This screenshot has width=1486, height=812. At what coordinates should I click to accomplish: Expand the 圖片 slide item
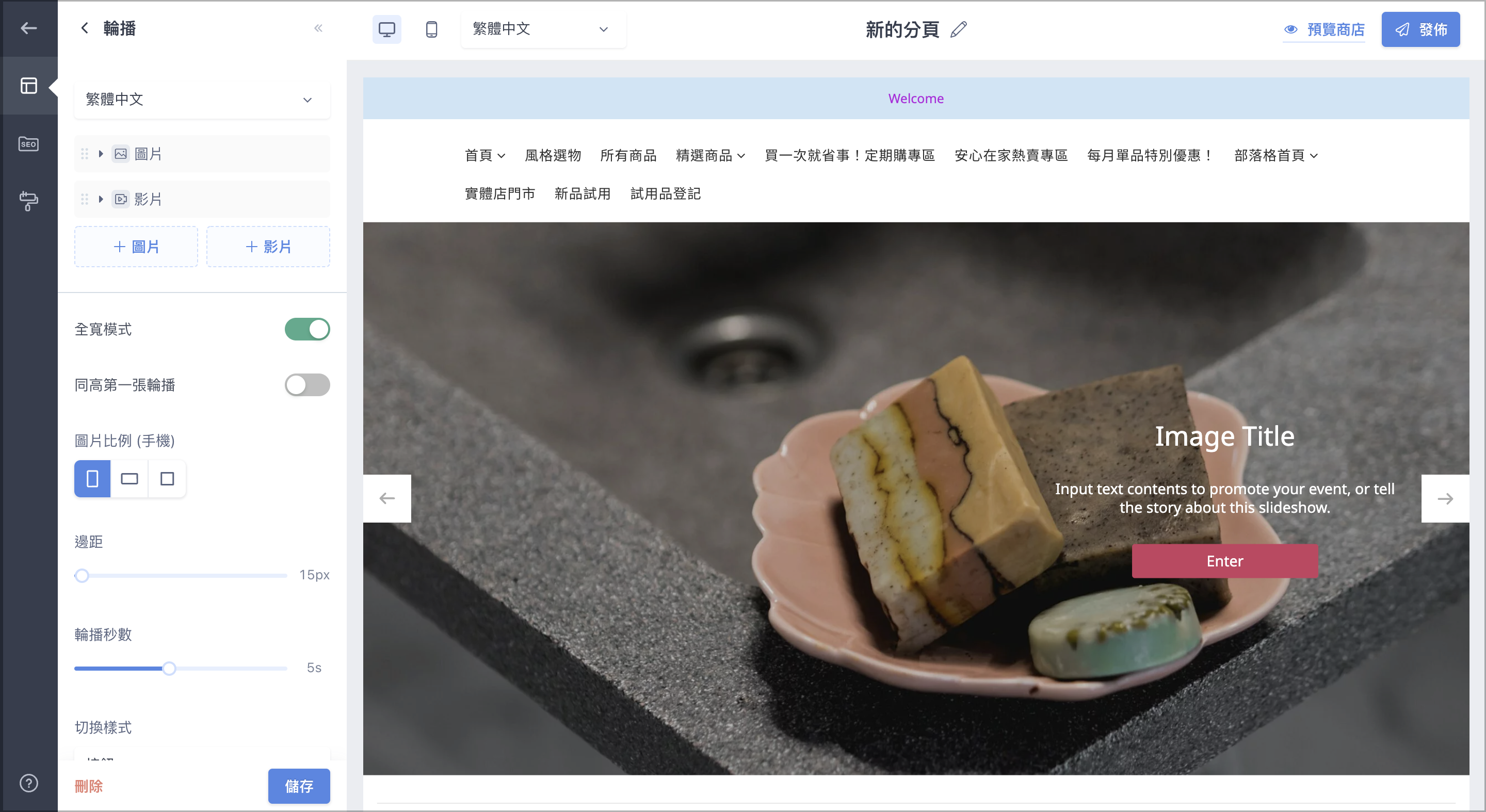pyautogui.click(x=101, y=154)
